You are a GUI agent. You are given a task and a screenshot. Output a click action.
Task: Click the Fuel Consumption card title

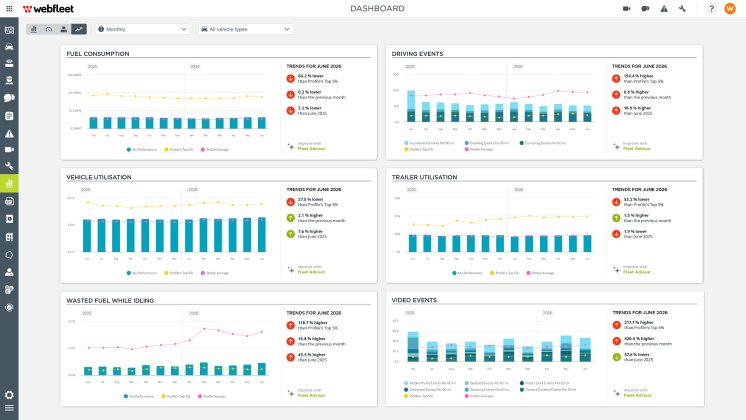(x=98, y=54)
